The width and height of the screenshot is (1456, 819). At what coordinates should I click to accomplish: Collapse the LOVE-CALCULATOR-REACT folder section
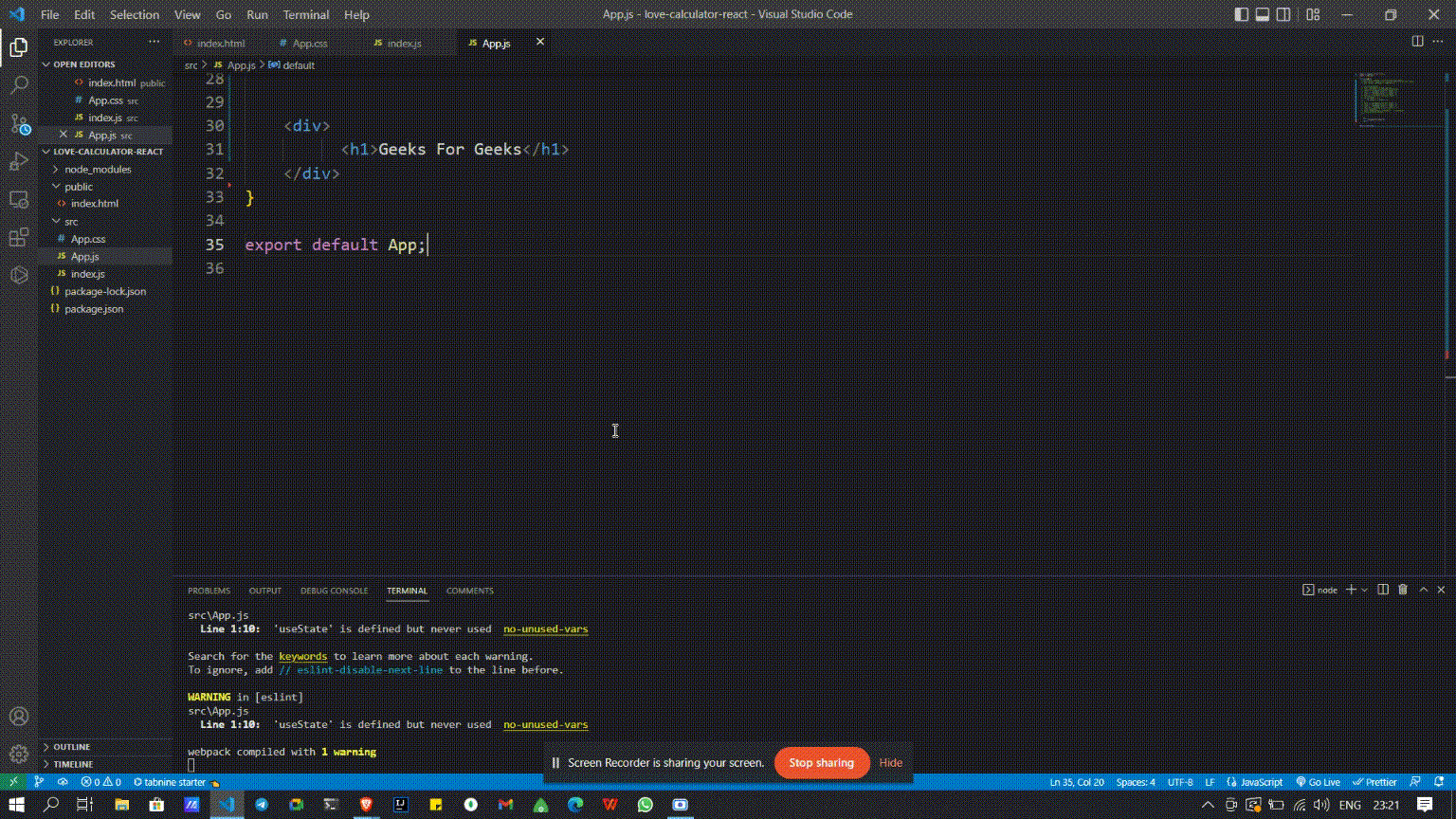pos(105,152)
